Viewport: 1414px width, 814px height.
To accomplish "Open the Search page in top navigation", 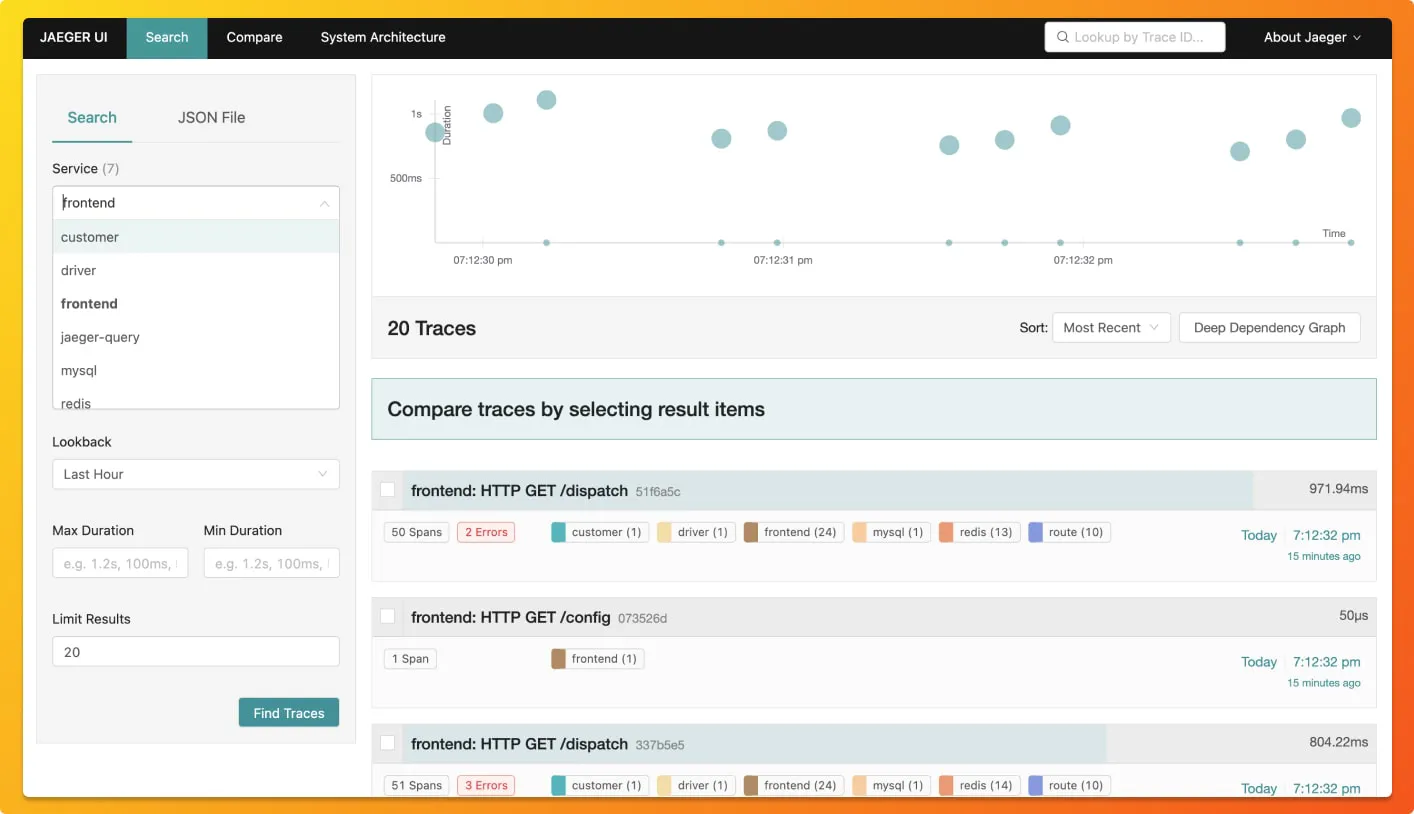I will 167,38.
